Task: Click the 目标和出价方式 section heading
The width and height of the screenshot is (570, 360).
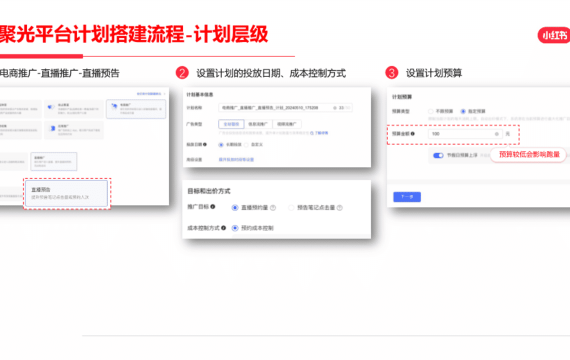Action: coord(209,191)
